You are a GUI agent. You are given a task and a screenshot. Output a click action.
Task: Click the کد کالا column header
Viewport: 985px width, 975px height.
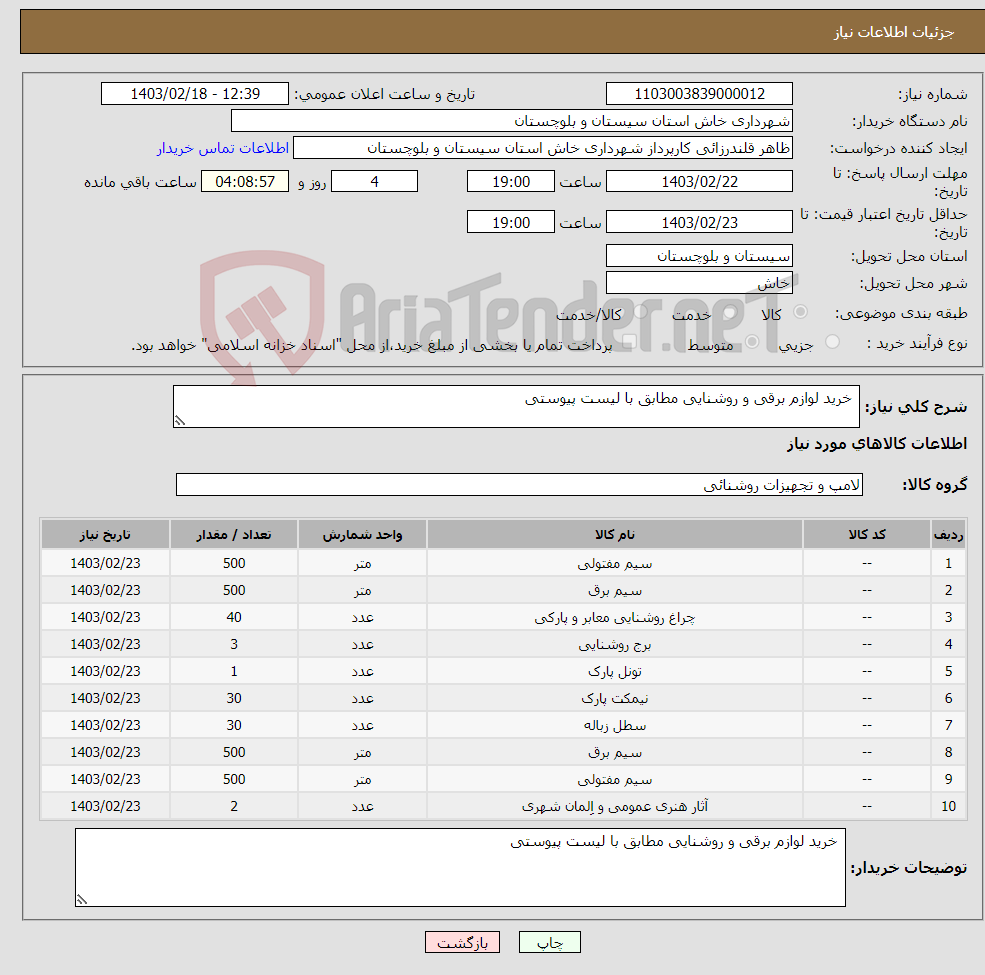[x=867, y=535]
